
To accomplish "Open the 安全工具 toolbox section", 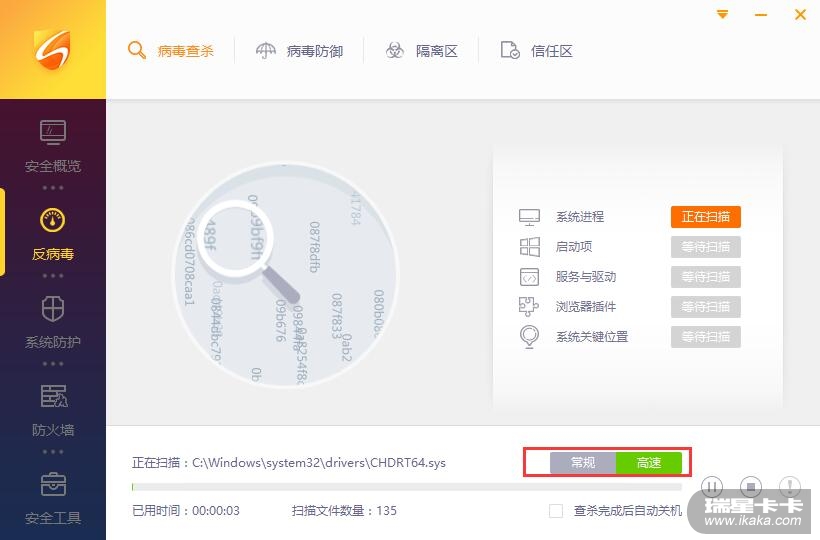I will point(53,498).
